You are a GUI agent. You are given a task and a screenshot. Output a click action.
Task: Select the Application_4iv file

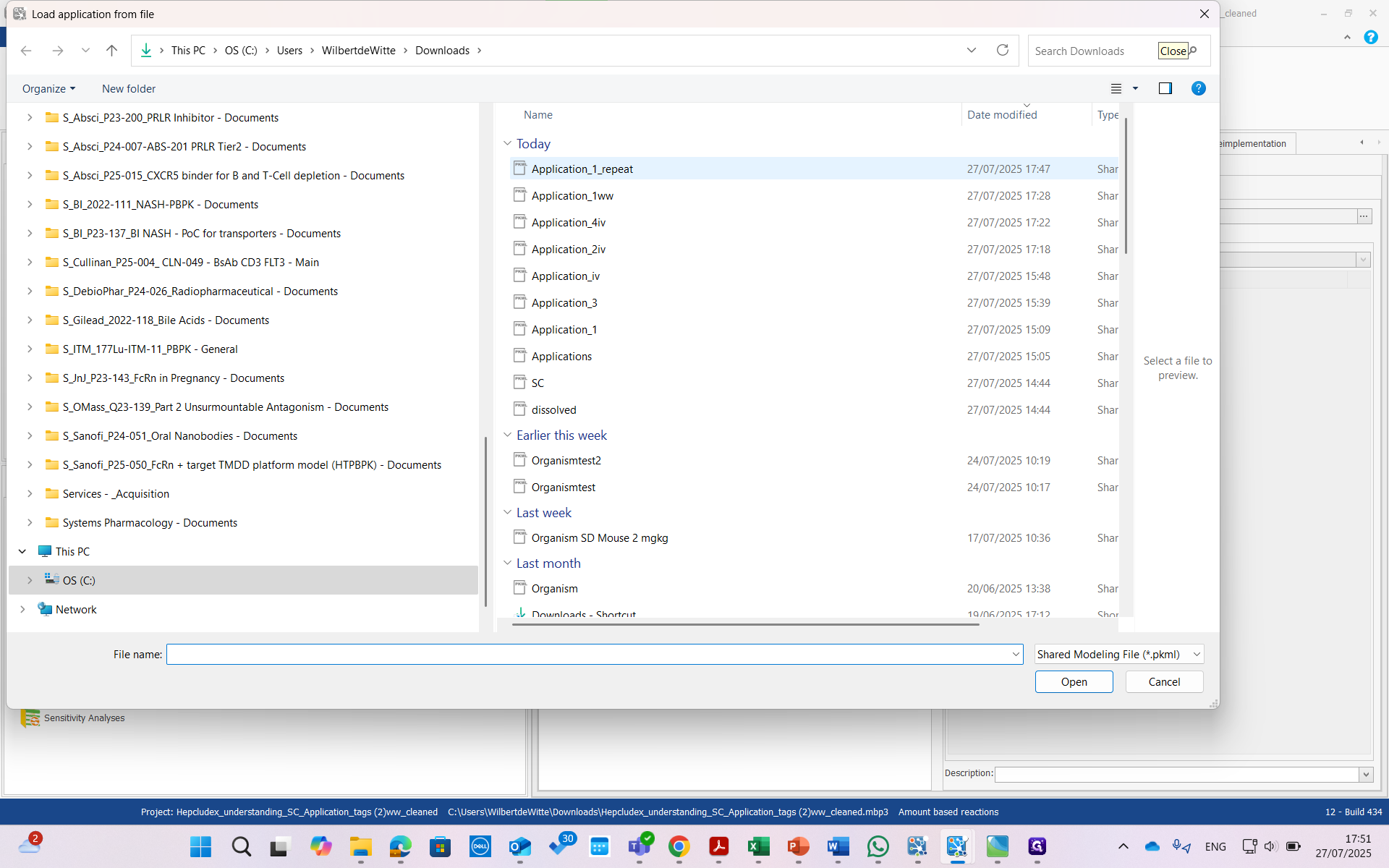[x=569, y=223]
